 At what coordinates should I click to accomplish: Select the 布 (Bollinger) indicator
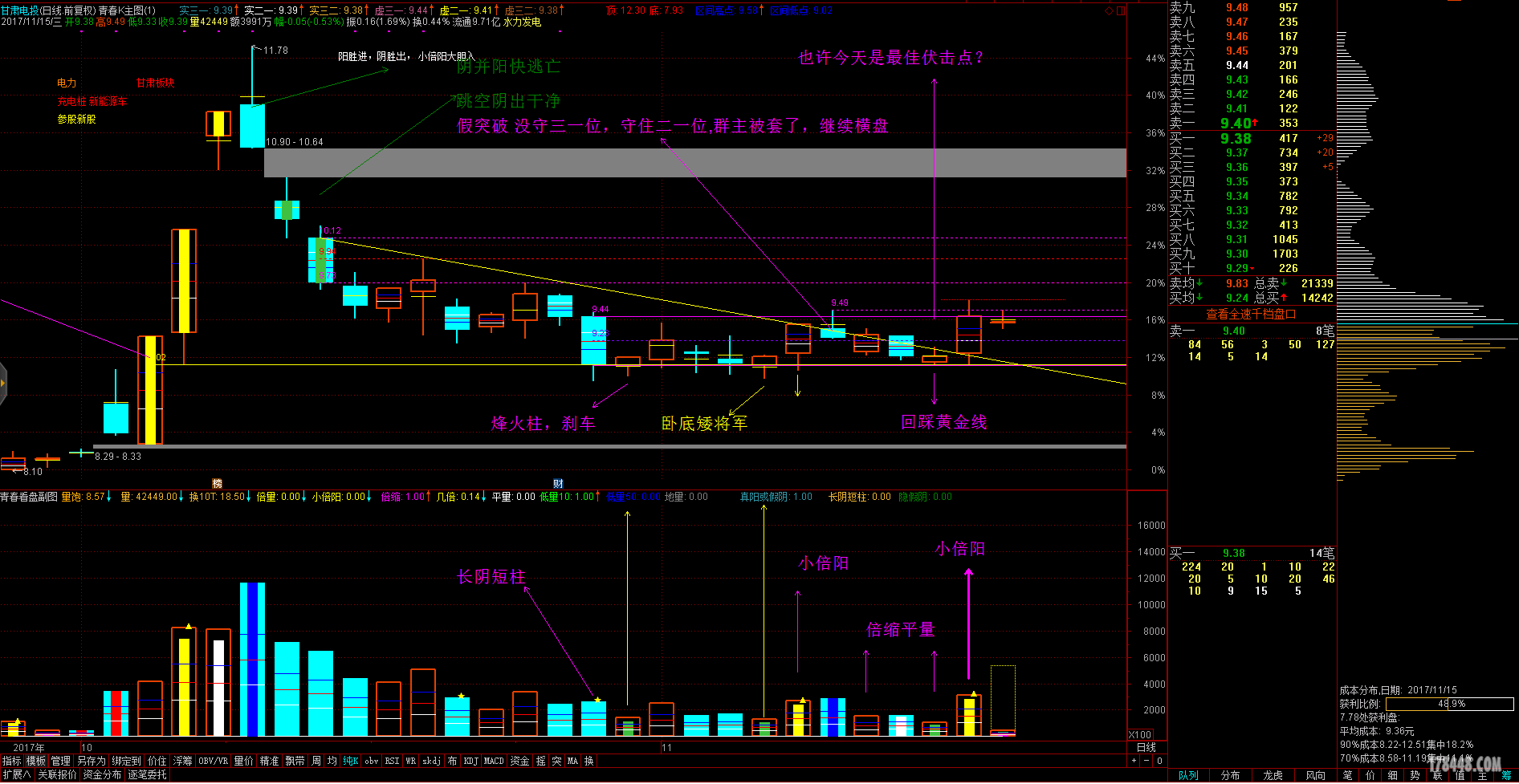[452, 761]
